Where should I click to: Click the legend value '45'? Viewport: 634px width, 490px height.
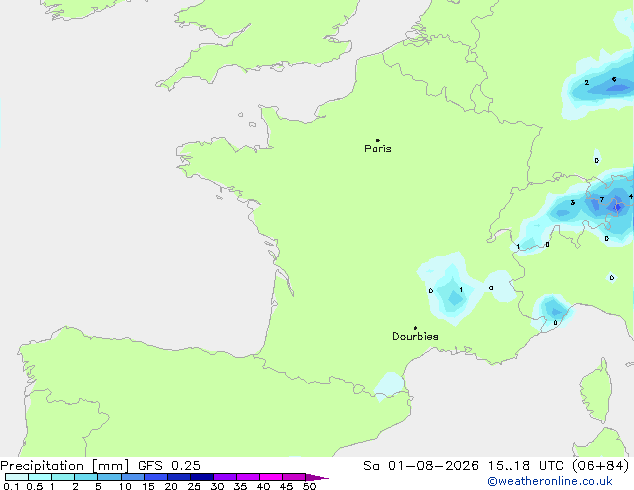[x=286, y=486]
